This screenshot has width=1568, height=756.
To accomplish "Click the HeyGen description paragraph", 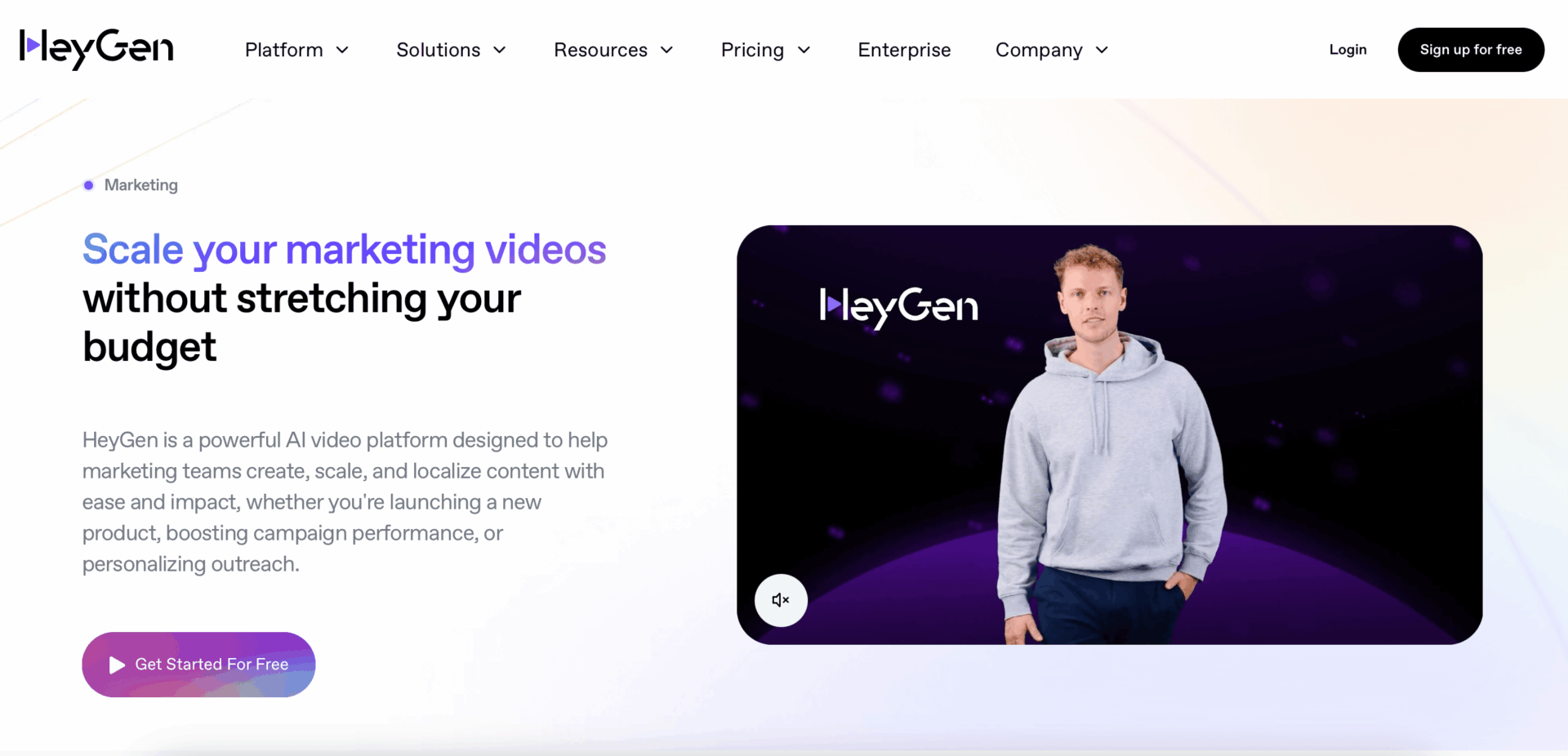I will (x=345, y=502).
